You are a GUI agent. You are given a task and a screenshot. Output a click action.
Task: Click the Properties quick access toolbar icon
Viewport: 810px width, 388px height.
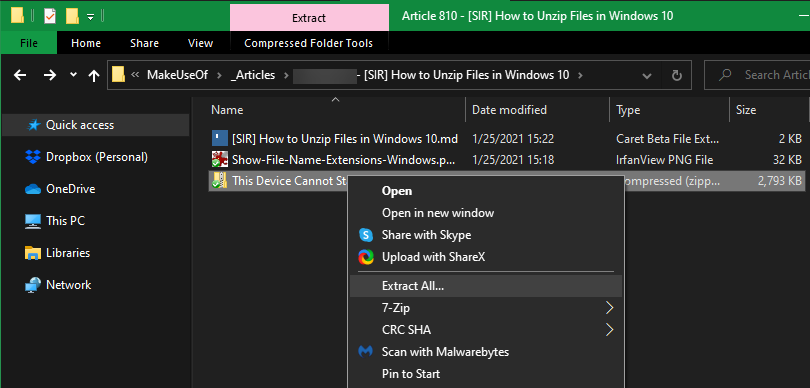[50, 16]
